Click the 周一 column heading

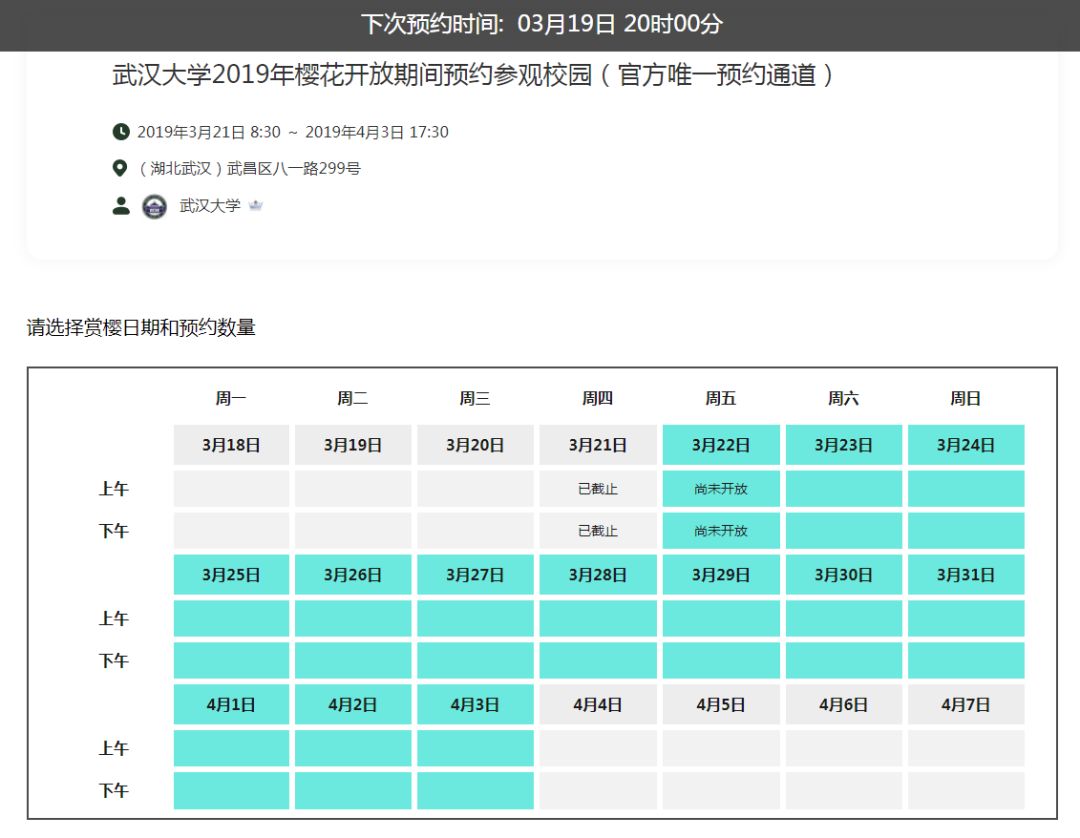click(x=231, y=398)
